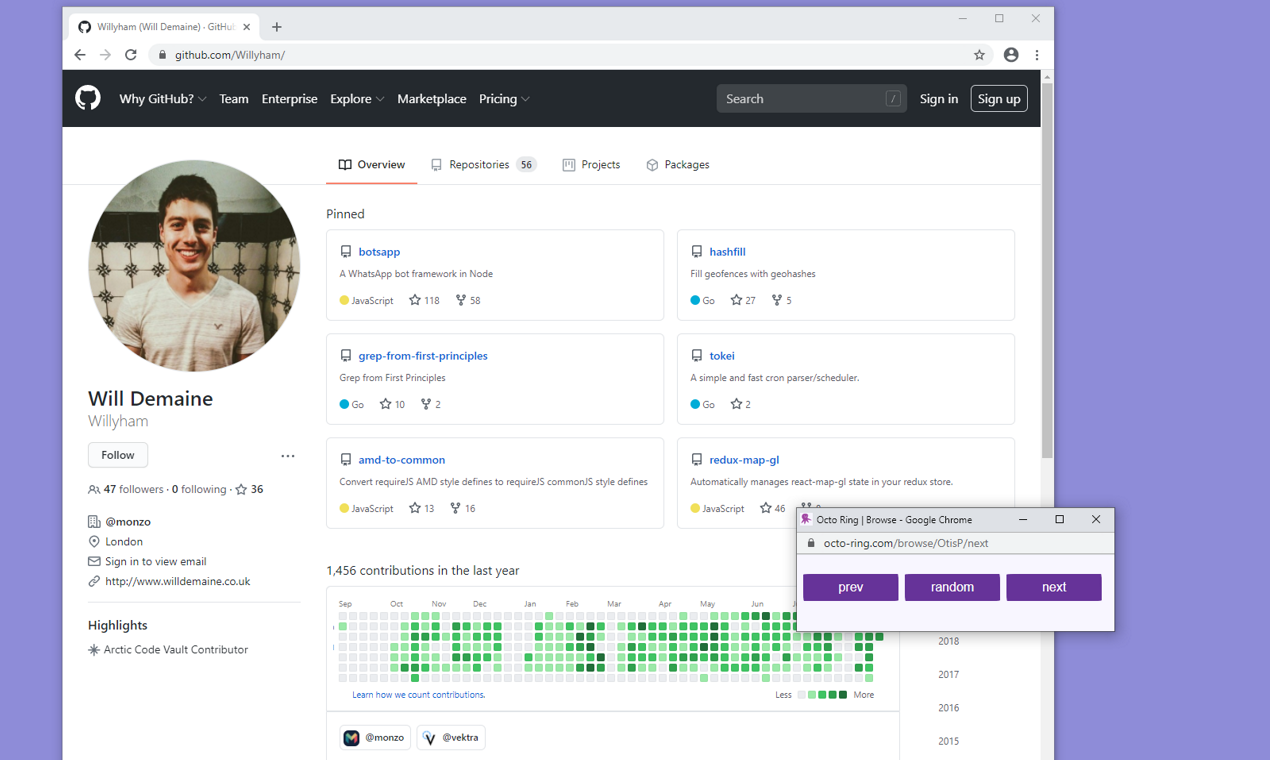The height and width of the screenshot is (760, 1270).
Task: Open the Team nav item
Action: (x=234, y=99)
